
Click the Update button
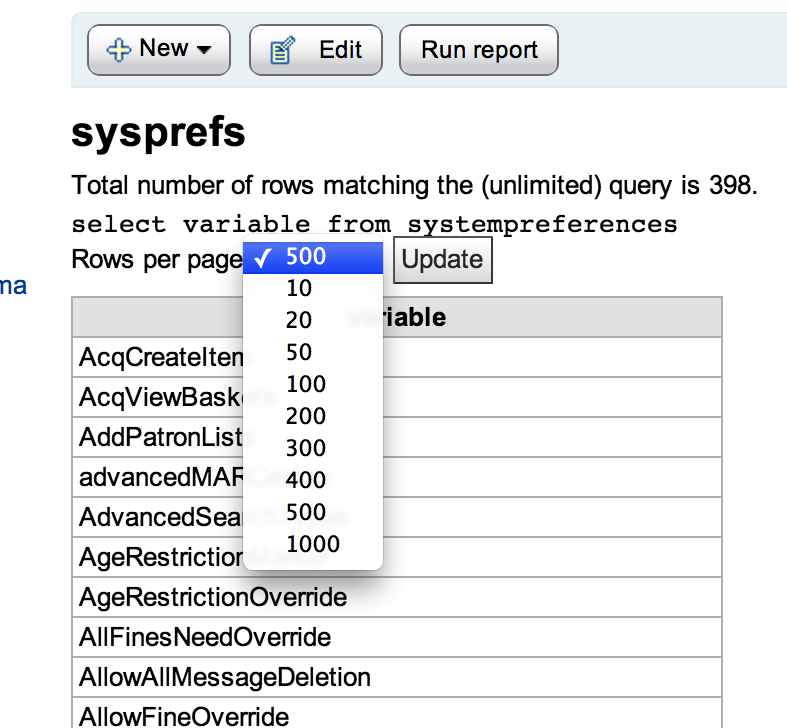442,260
